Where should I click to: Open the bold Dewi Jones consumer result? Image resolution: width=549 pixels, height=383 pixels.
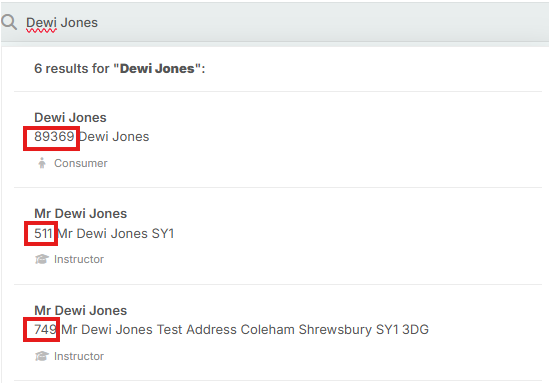(70, 118)
